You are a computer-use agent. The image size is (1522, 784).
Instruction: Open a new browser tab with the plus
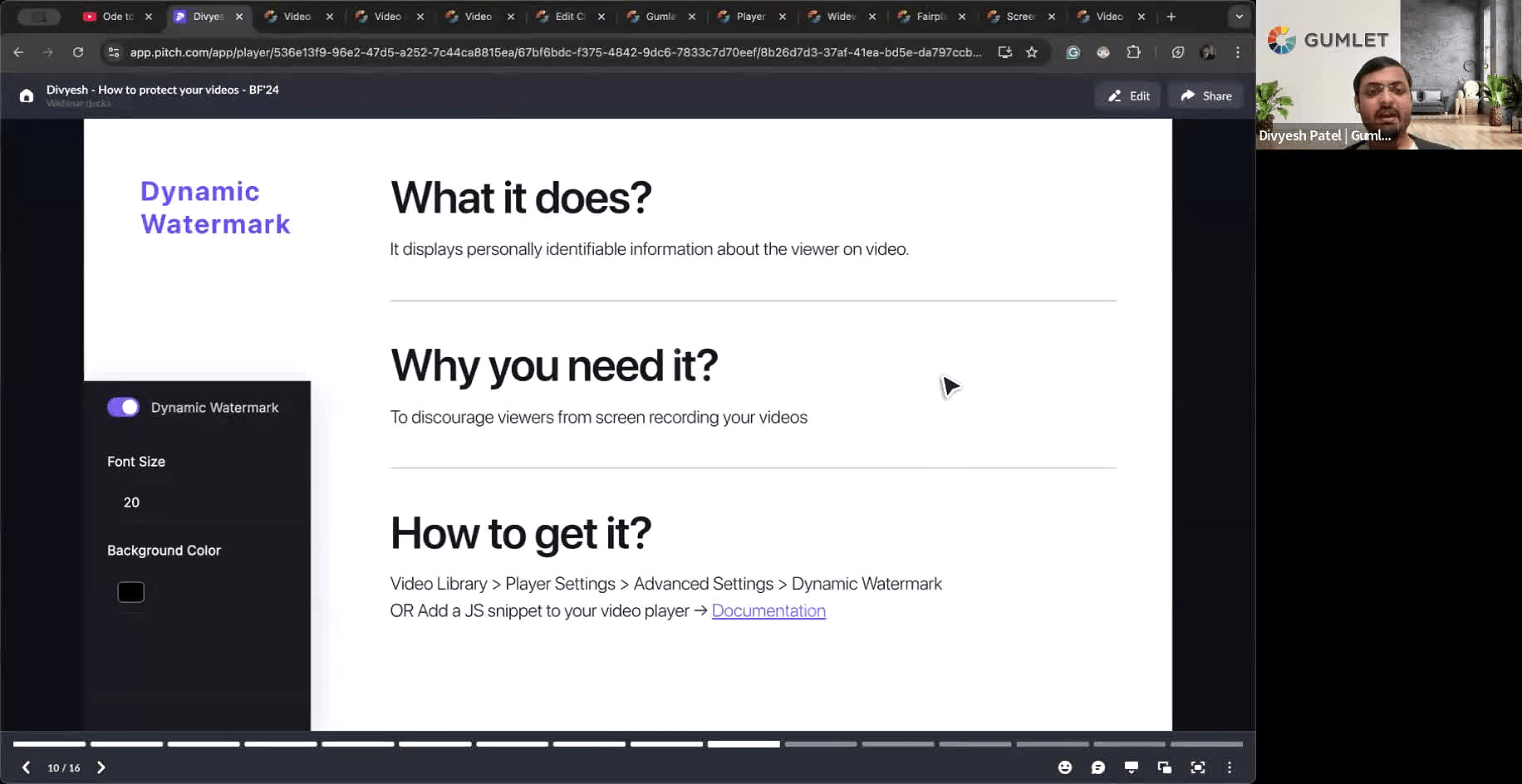pos(1171,17)
